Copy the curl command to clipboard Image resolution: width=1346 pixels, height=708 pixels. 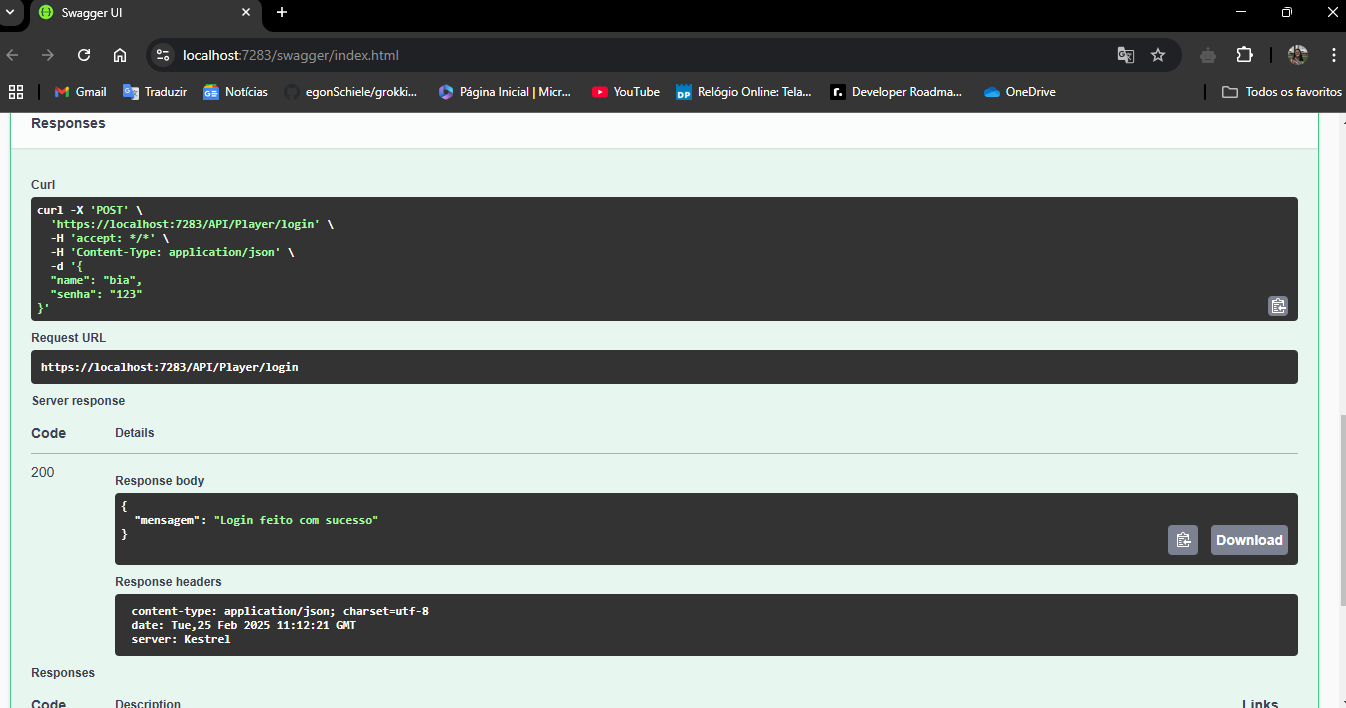click(1278, 306)
